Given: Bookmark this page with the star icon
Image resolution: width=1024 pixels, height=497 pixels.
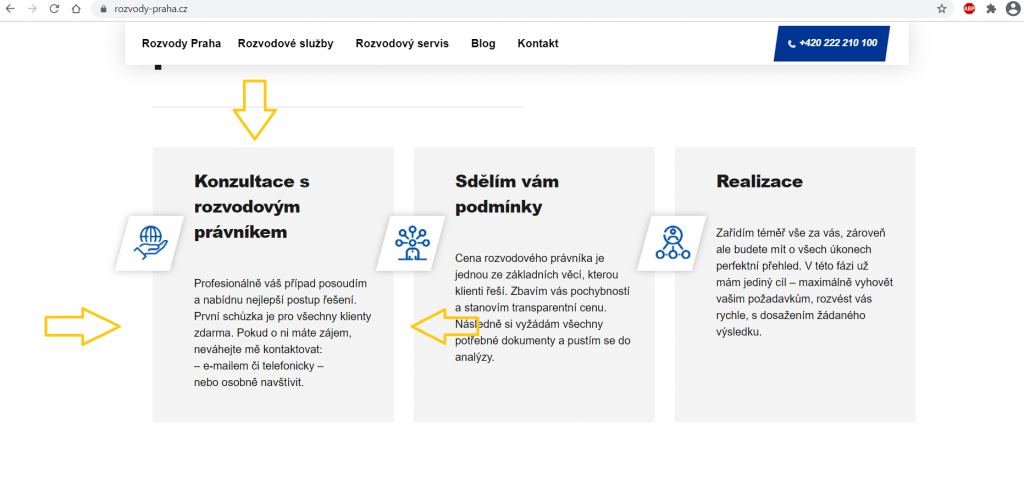Looking at the screenshot, I should (942, 8).
